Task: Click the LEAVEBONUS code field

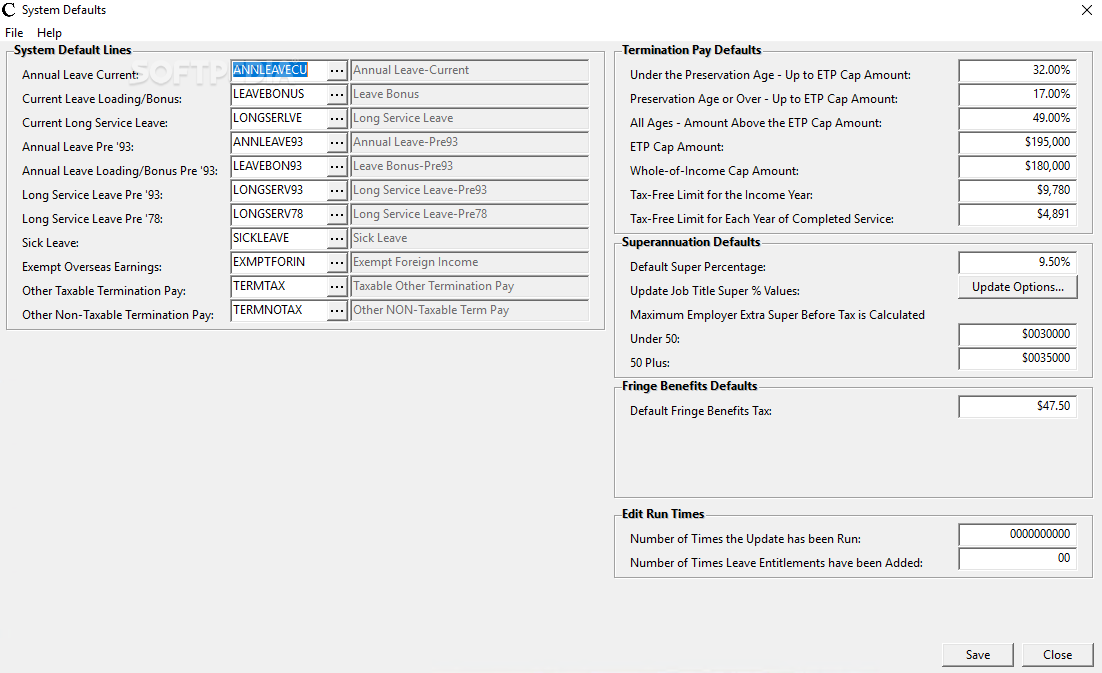Action: pos(279,94)
